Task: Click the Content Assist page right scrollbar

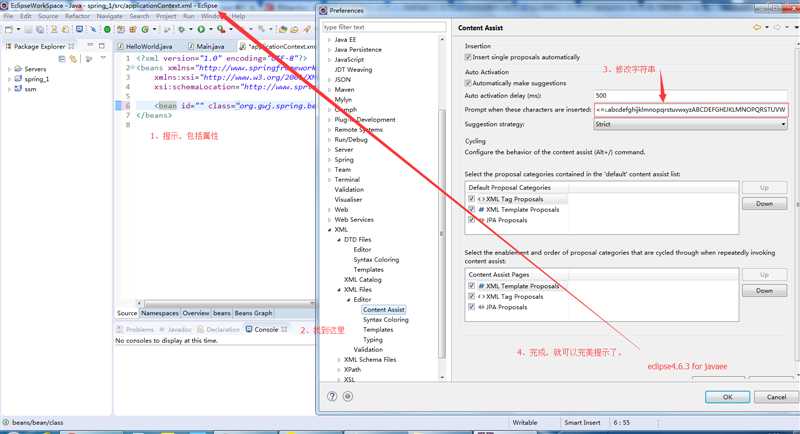Action: [x=797, y=204]
